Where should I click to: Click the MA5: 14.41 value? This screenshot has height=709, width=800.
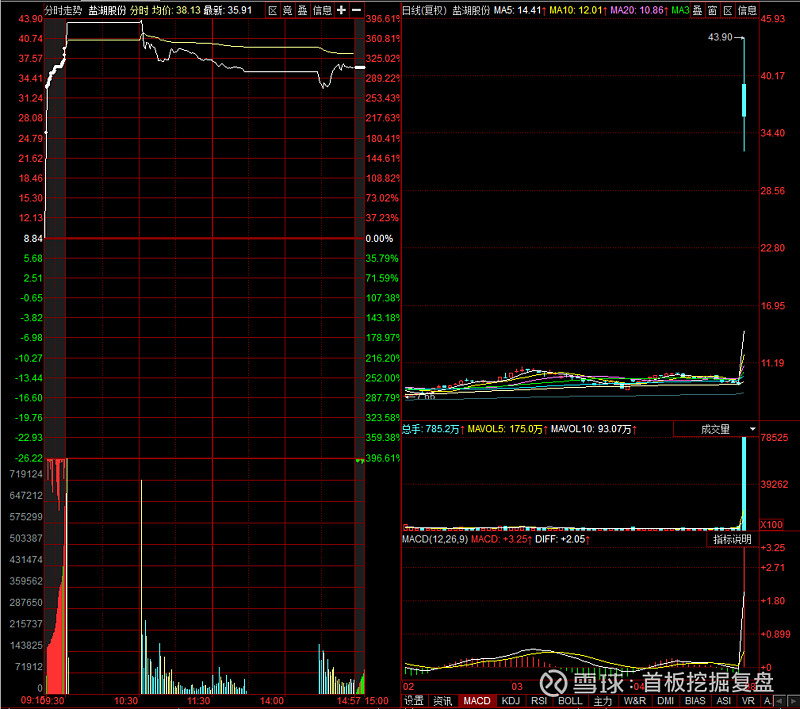coord(519,10)
